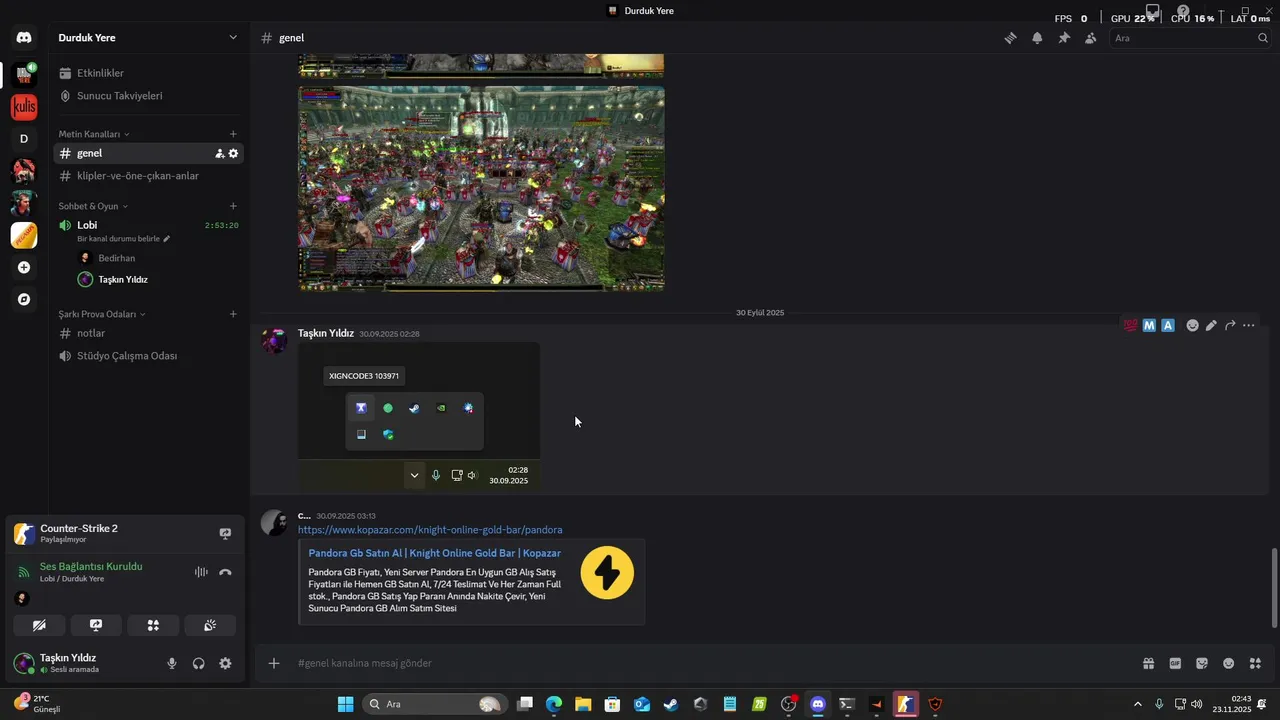Open Discord direct messages home icon

click(x=24, y=38)
